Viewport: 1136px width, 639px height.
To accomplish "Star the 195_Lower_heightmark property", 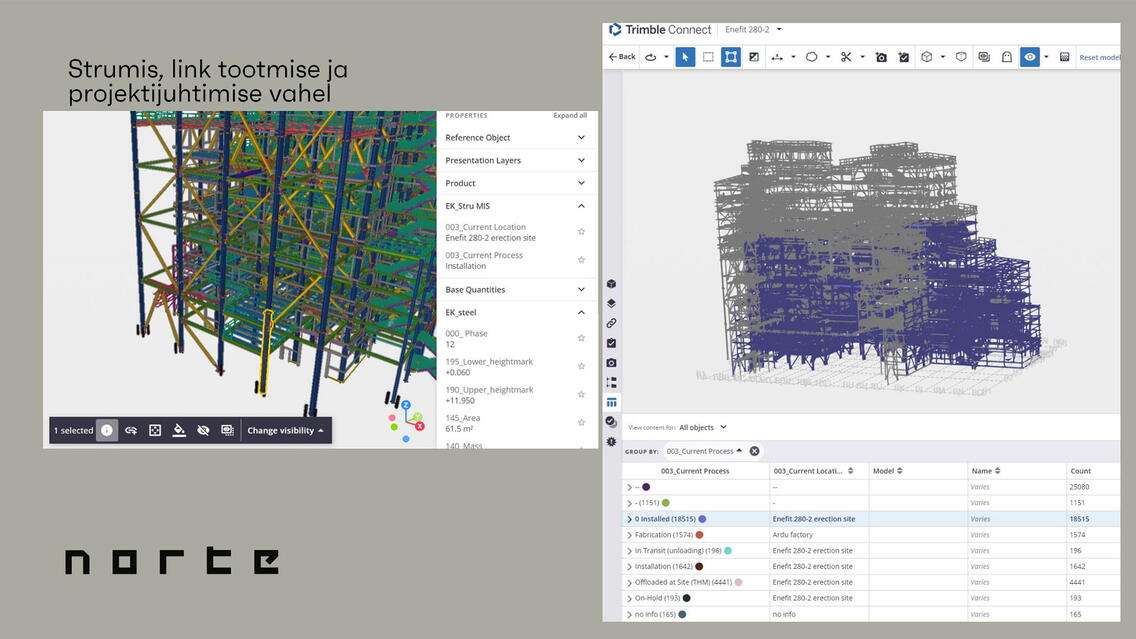I will coord(581,367).
